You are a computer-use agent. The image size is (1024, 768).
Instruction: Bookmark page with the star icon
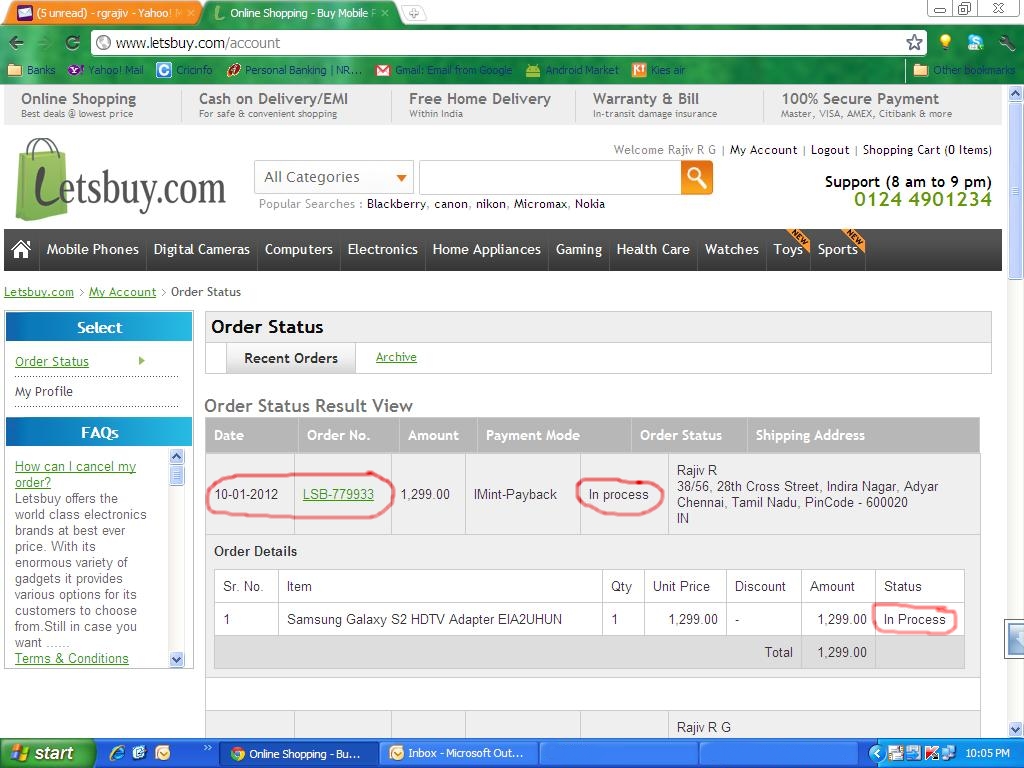click(x=913, y=42)
